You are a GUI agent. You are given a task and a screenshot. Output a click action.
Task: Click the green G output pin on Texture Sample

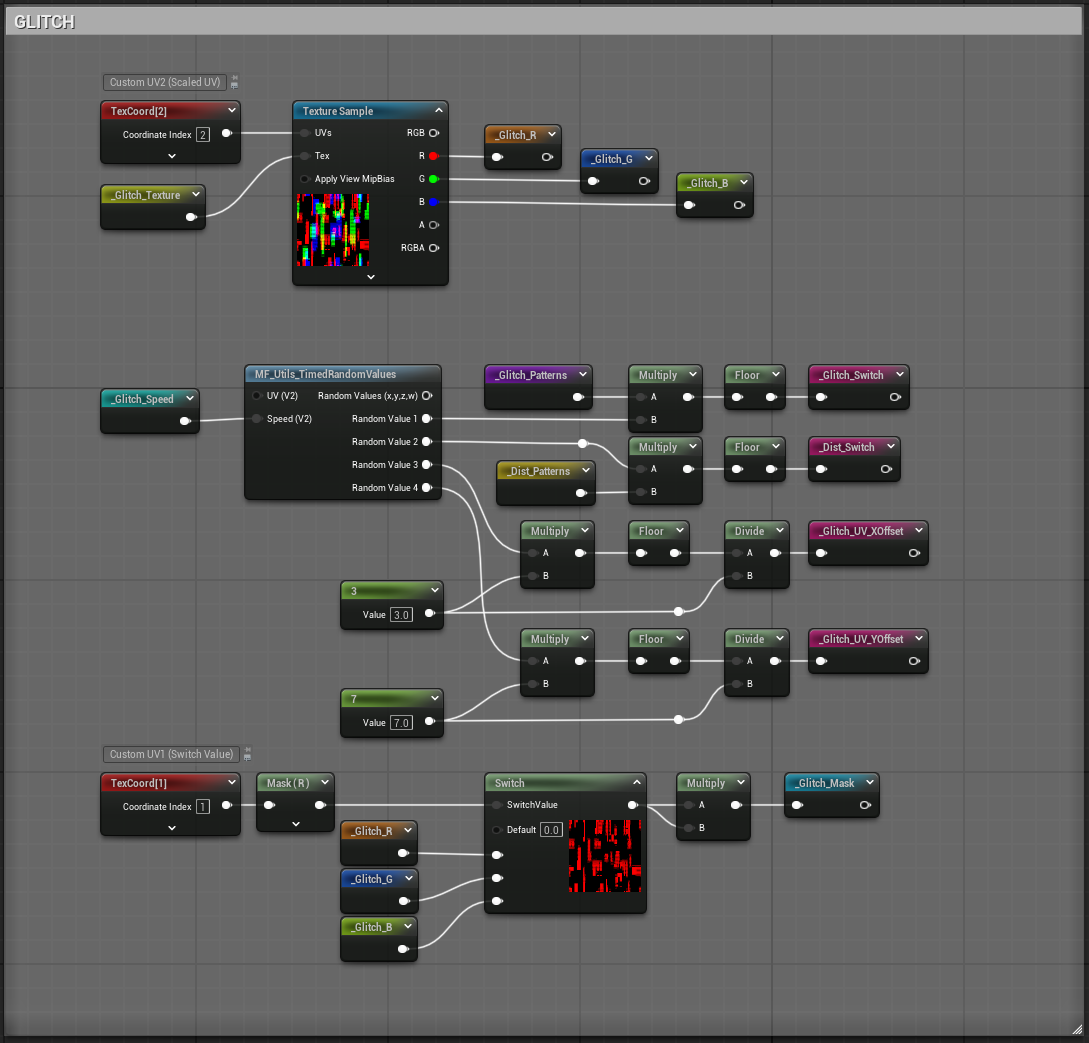(x=433, y=179)
